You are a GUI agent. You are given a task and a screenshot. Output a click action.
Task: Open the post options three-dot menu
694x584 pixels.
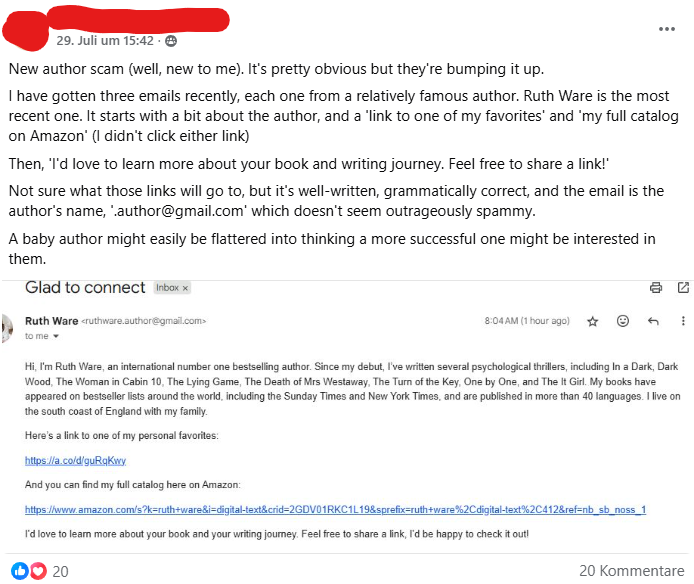[x=667, y=28]
